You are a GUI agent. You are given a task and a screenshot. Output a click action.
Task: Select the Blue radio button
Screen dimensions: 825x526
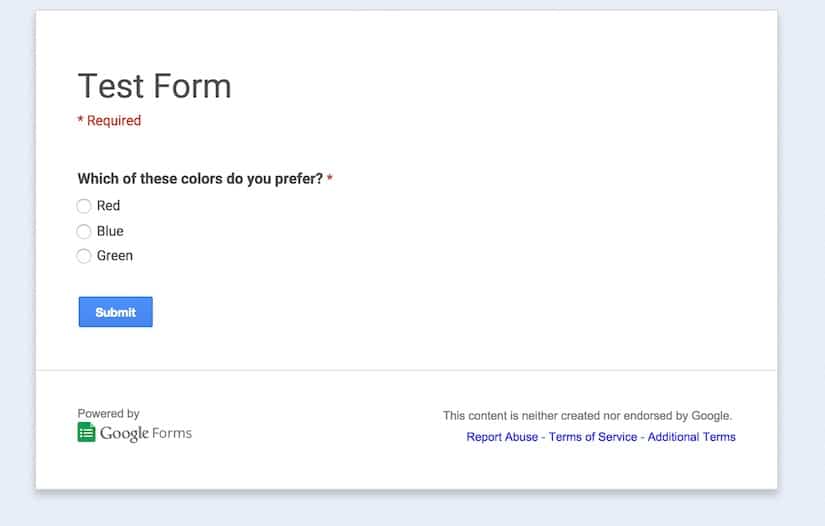click(84, 231)
